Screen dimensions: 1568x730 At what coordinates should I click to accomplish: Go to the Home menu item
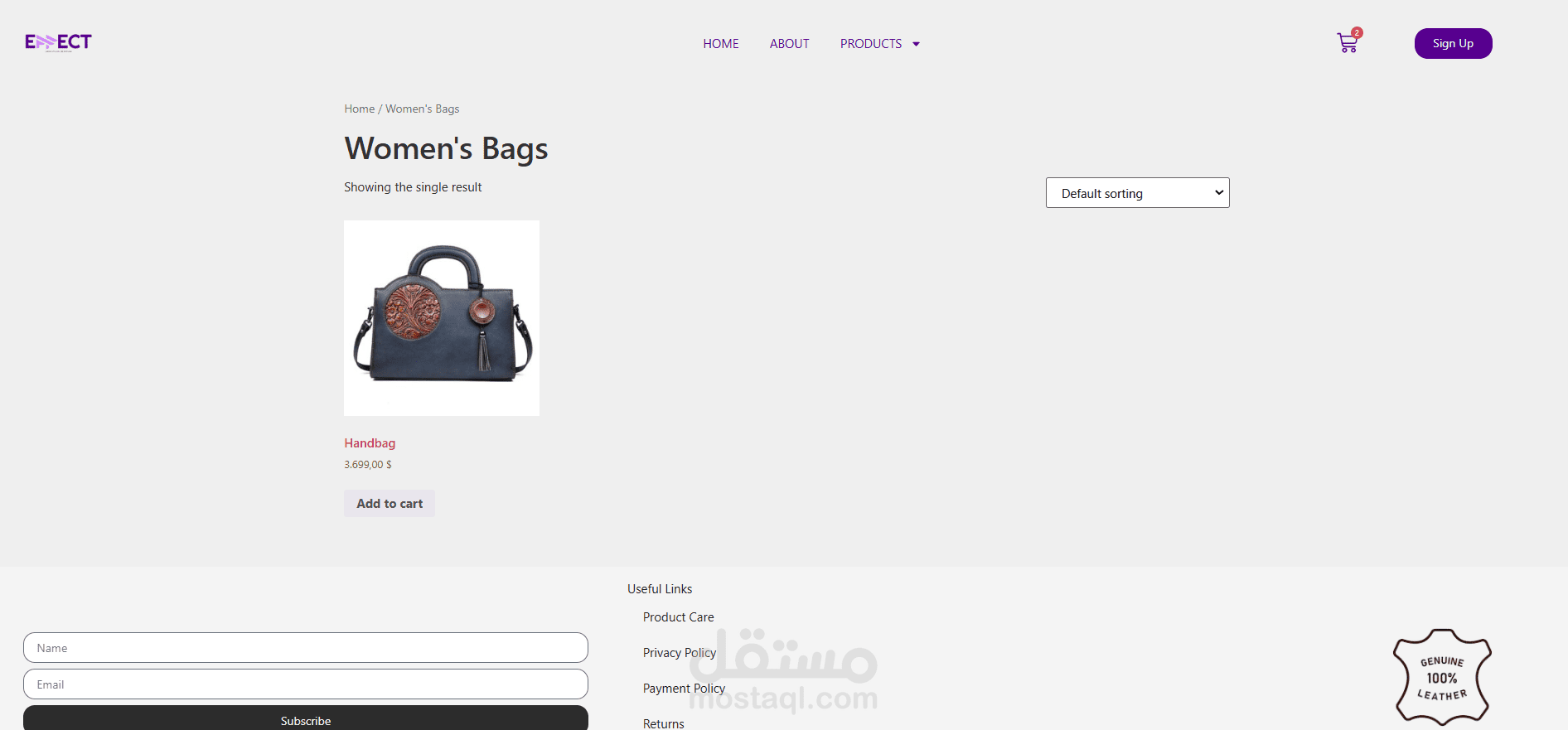click(721, 44)
